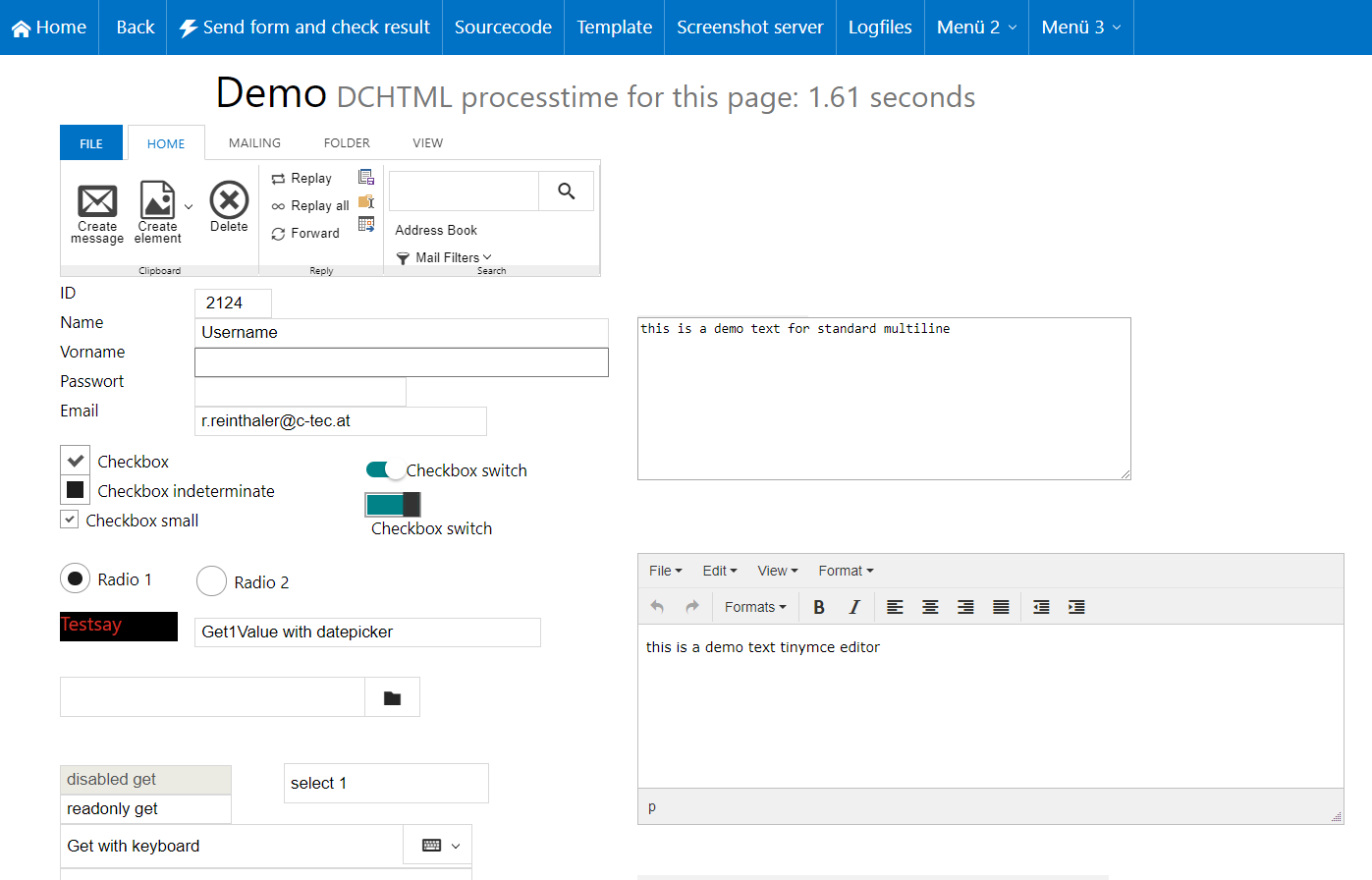Click the Create element image icon
The width and height of the screenshot is (1372, 880).
(x=157, y=200)
